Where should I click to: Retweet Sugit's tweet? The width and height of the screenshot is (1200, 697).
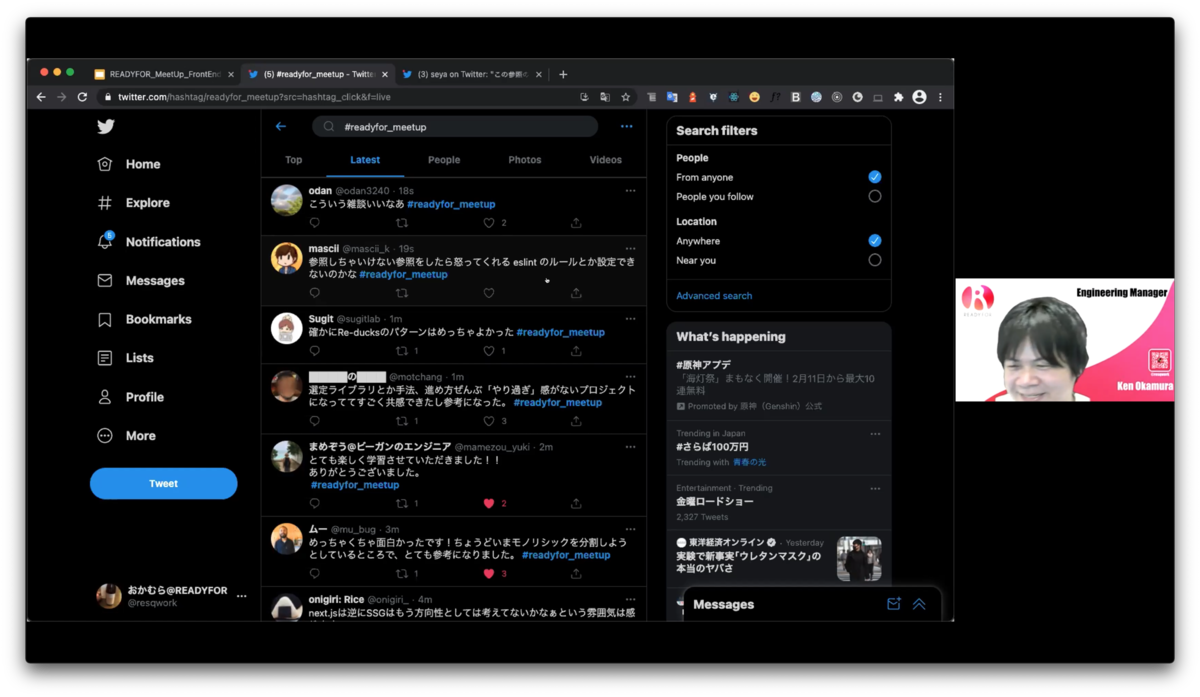(x=402, y=351)
